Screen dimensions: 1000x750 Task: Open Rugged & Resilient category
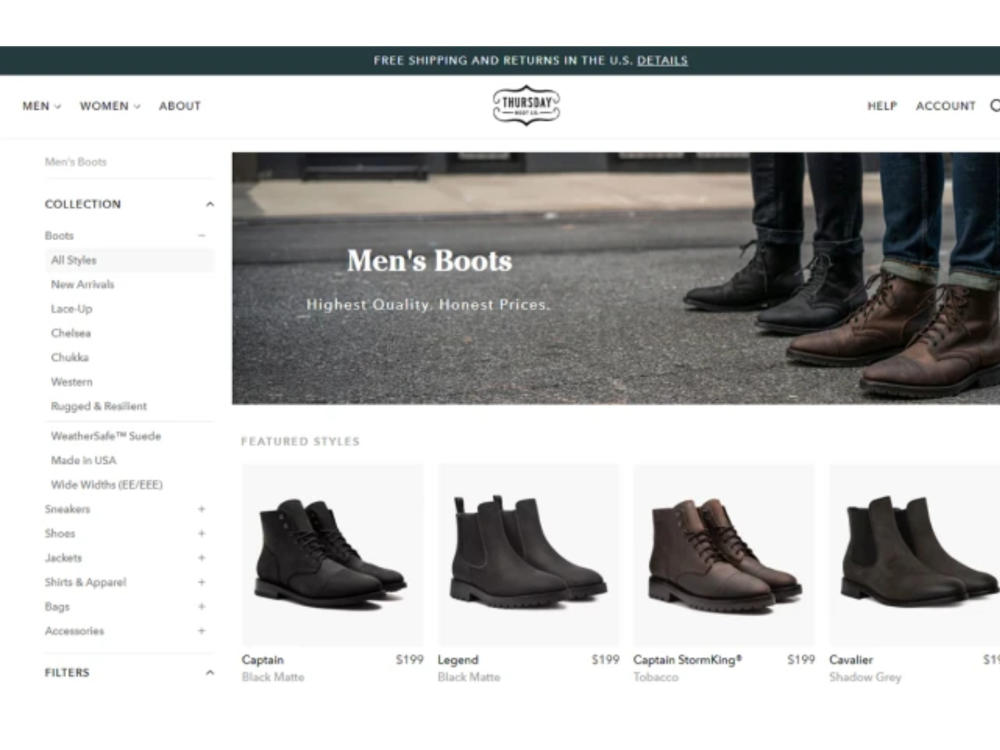click(99, 406)
